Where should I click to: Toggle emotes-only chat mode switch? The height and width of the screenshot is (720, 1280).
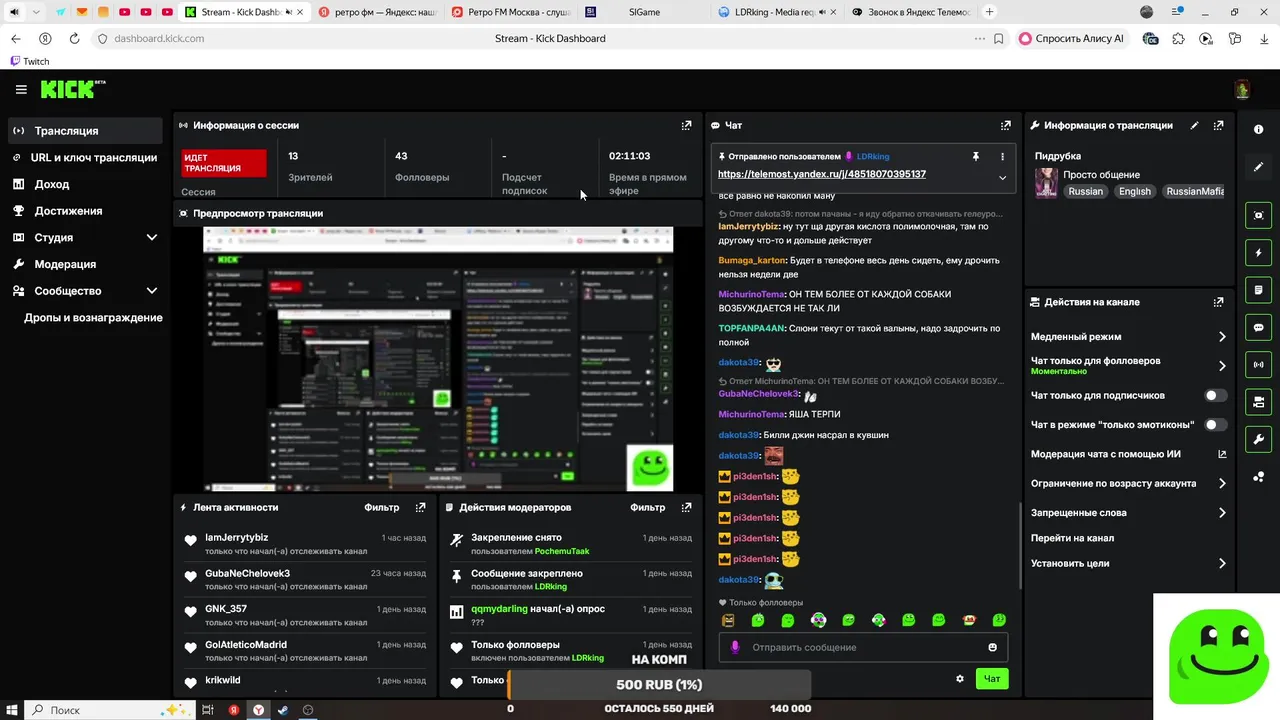1215,425
